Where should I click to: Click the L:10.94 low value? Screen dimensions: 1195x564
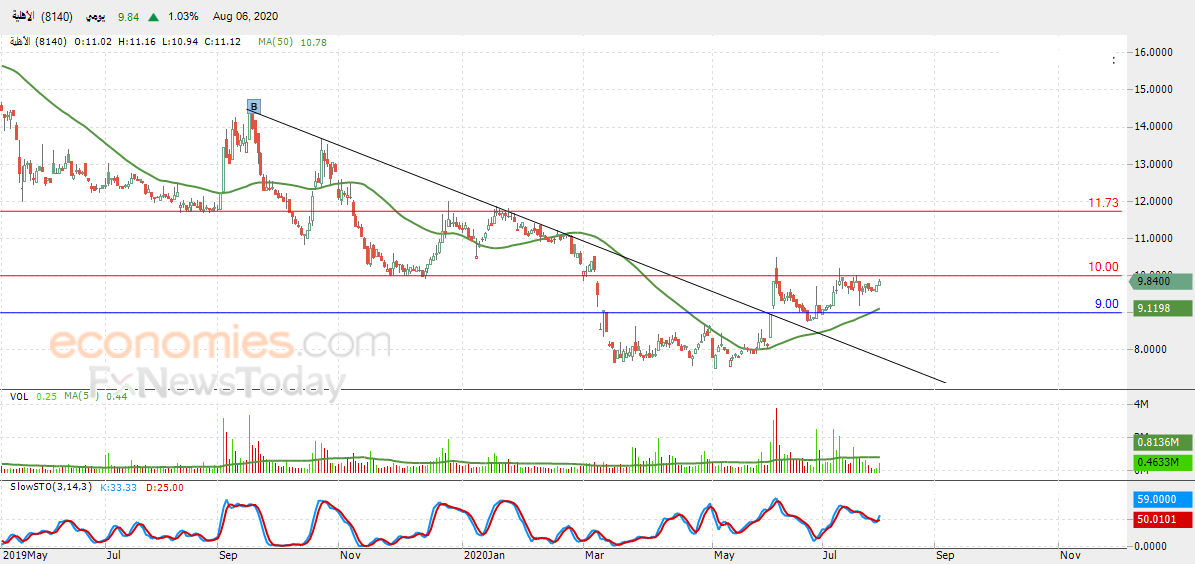pyautogui.click(x=180, y=42)
